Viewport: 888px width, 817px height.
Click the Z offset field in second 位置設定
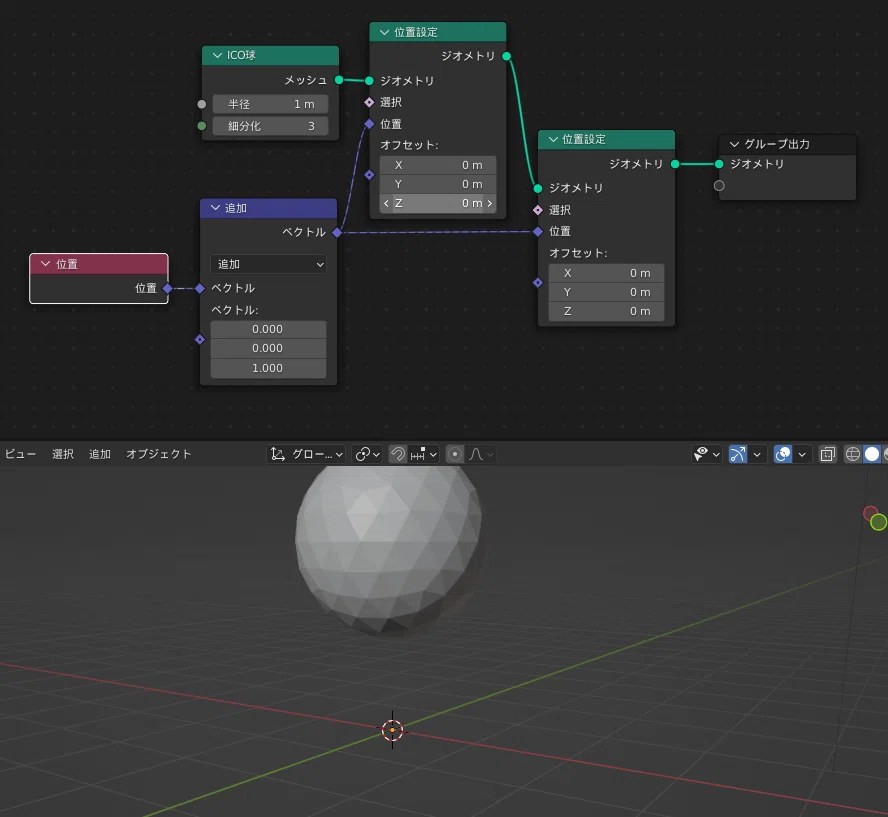606,311
